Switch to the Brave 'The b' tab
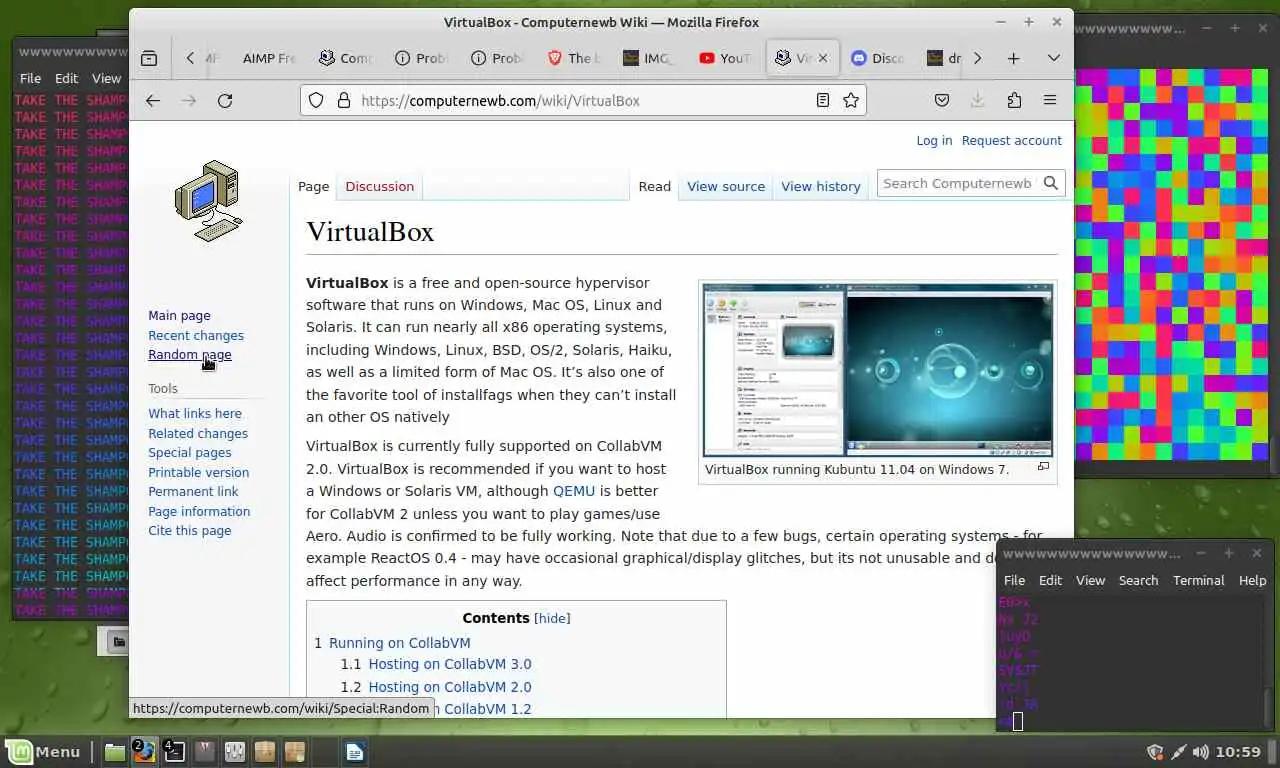The width and height of the screenshot is (1280, 768). pyautogui.click(x=574, y=58)
